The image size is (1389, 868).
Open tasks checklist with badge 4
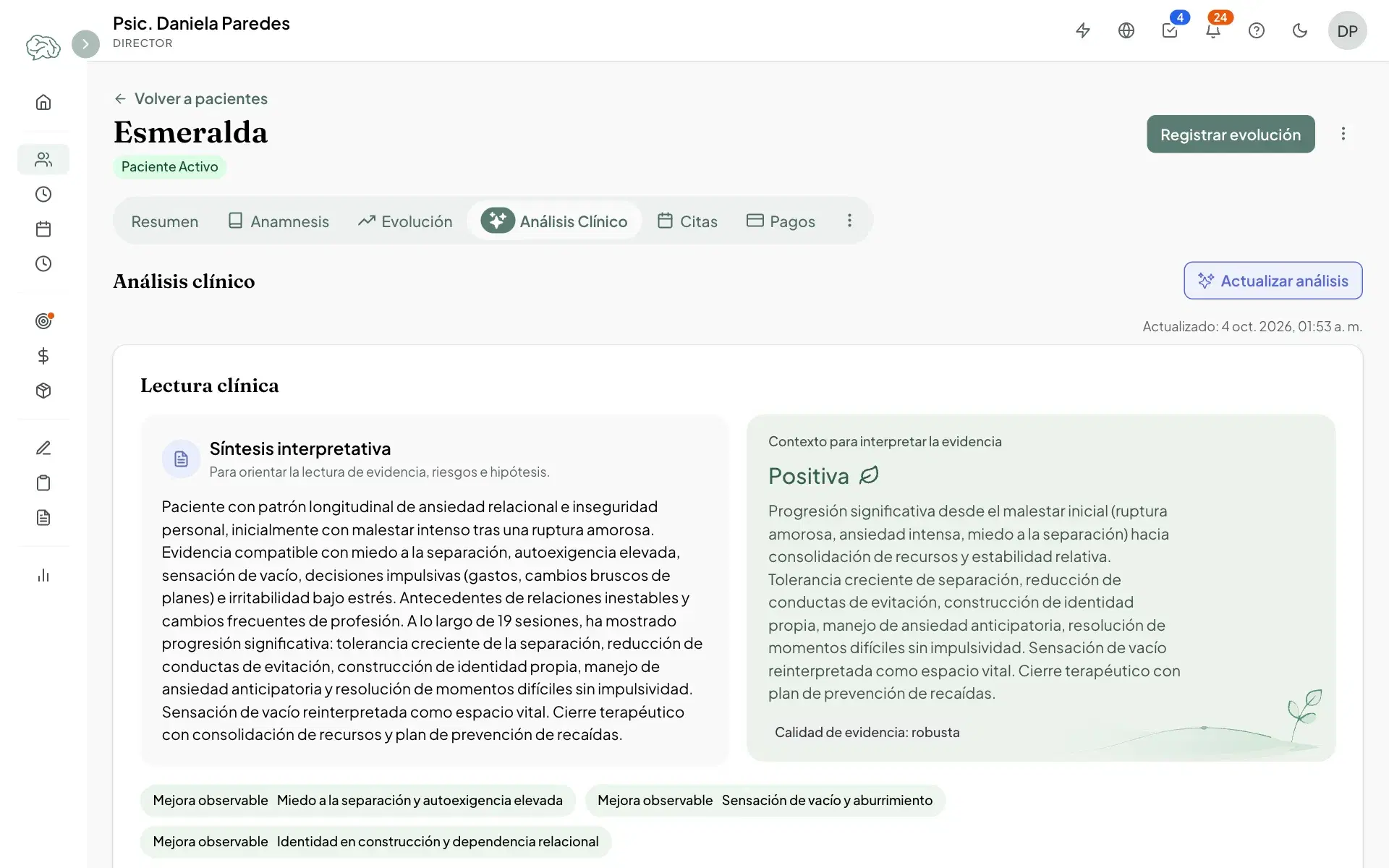1170,30
